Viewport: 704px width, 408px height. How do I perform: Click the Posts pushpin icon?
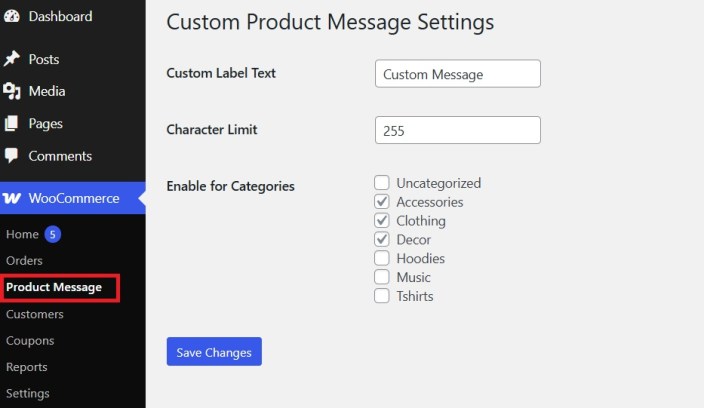(x=12, y=59)
